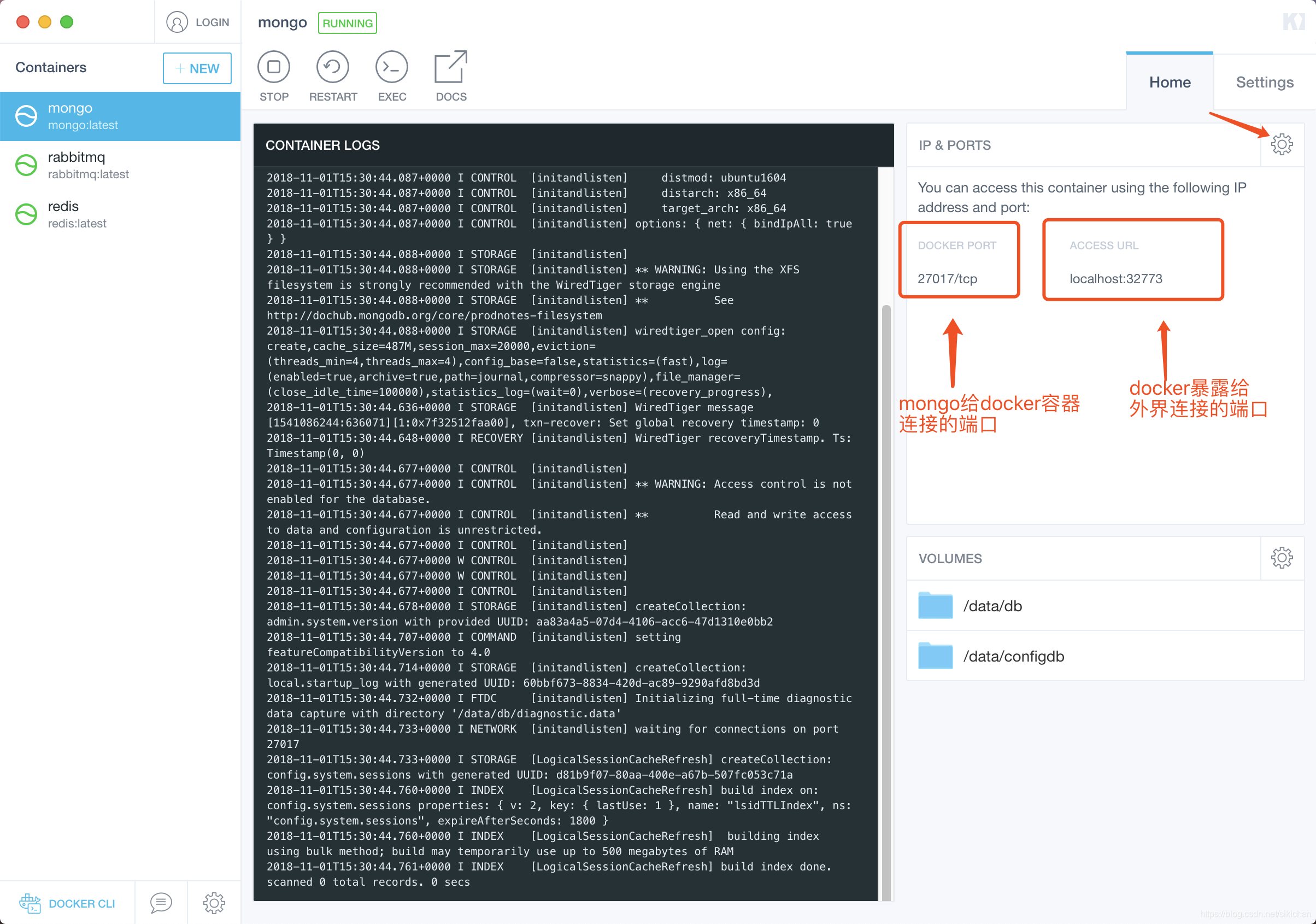The image size is (1316, 924).
Task: Click the user avatar LOGIN icon
Action: (x=177, y=22)
